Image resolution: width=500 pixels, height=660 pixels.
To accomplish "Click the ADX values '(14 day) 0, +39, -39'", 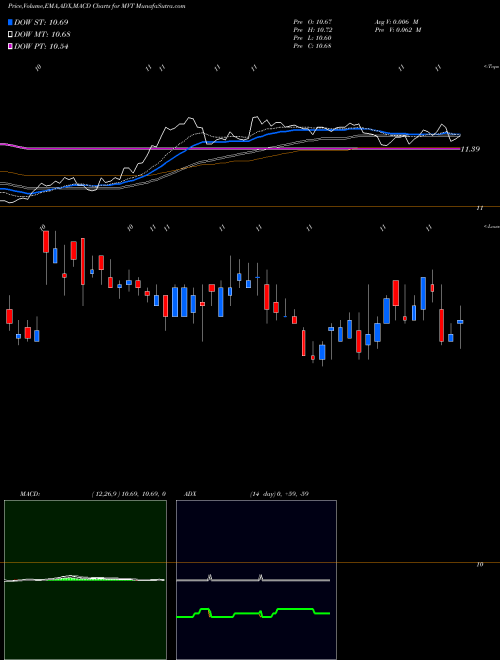I will 279,494.
